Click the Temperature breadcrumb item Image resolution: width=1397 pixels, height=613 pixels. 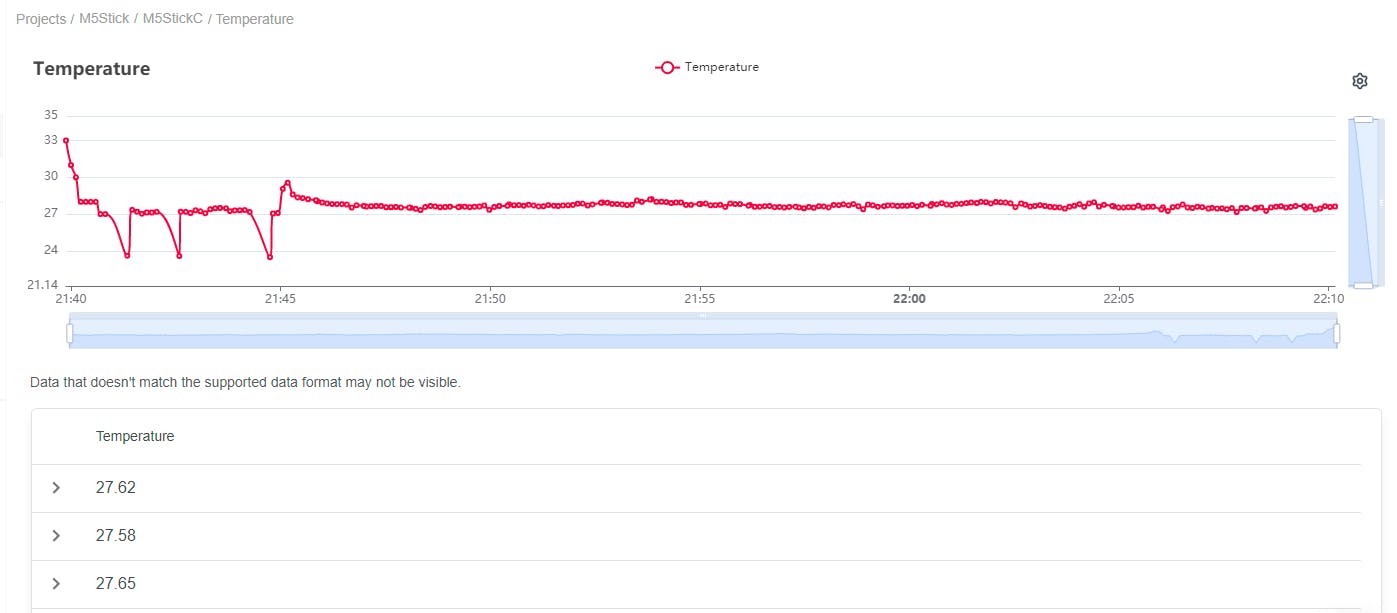(x=254, y=19)
